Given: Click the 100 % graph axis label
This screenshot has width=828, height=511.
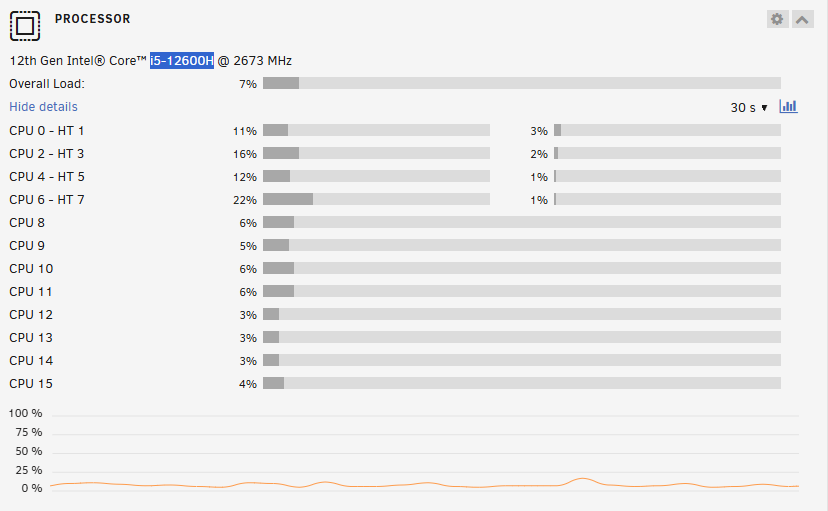Looking at the screenshot, I should (25, 413).
